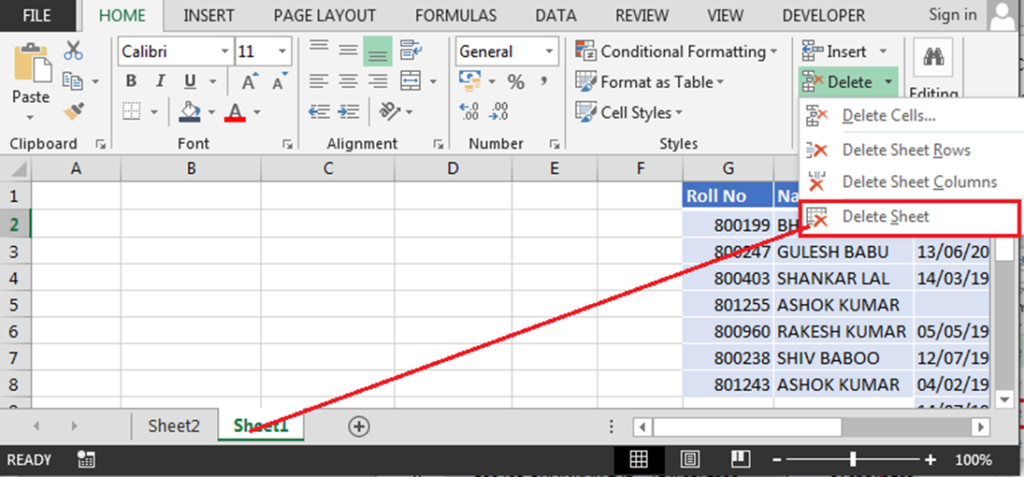Click the New Sheet plus icon
The height and width of the screenshot is (477, 1024).
tap(358, 426)
